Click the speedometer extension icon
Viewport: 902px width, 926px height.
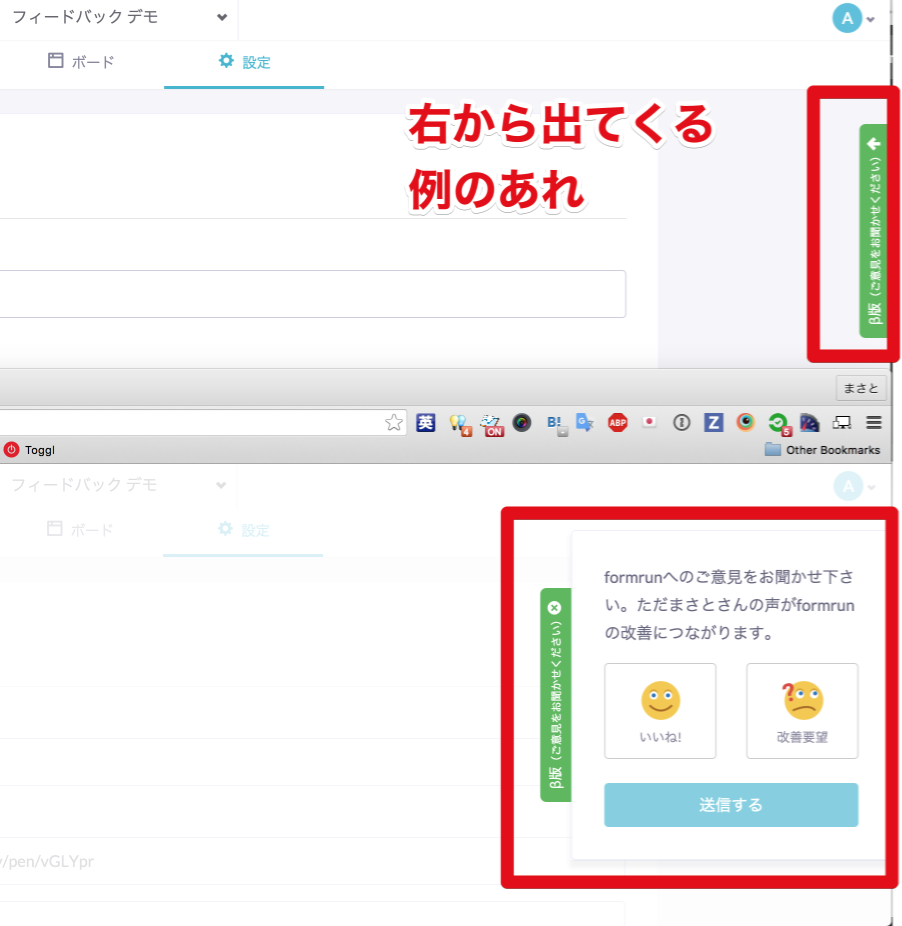click(809, 422)
